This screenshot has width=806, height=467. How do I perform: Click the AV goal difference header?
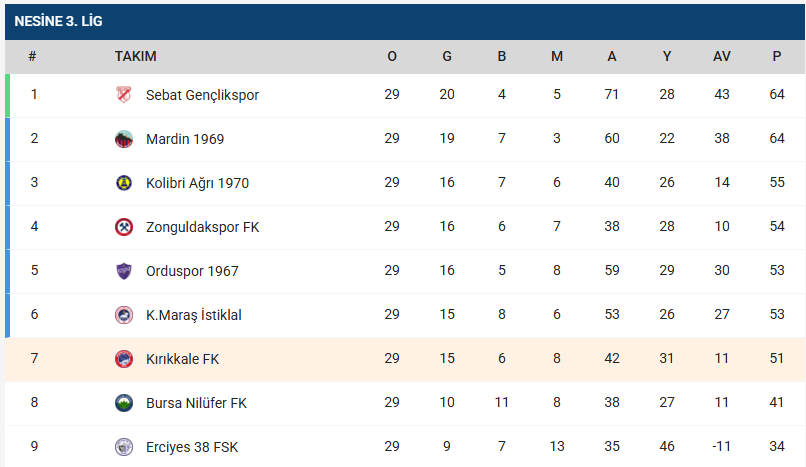tap(722, 57)
